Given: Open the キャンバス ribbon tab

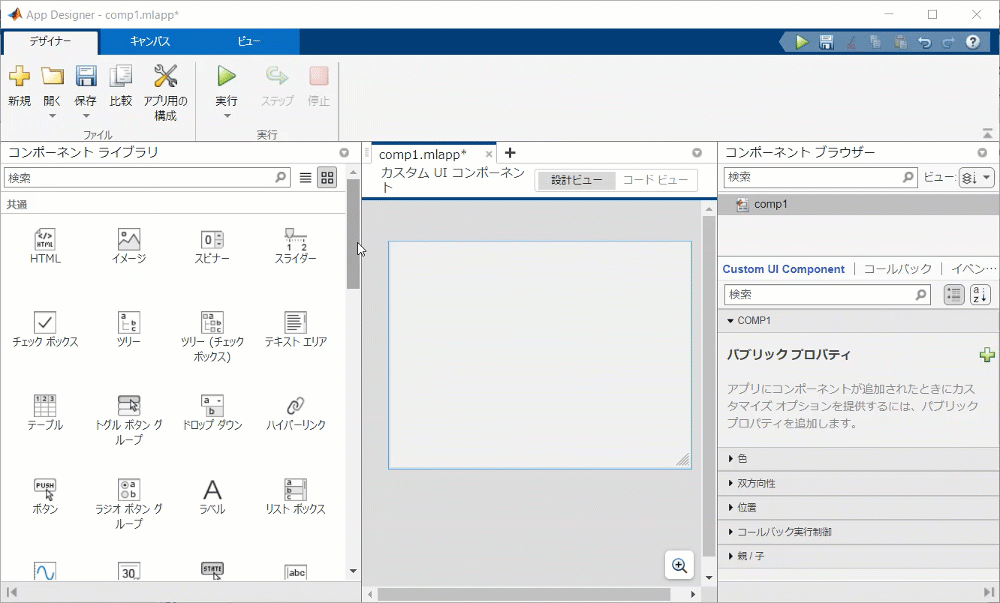Looking at the screenshot, I should pos(149,42).
